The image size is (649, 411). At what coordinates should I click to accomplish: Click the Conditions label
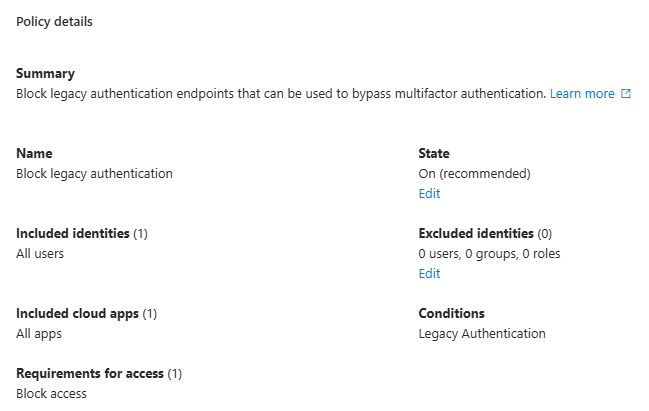point(451,314)
